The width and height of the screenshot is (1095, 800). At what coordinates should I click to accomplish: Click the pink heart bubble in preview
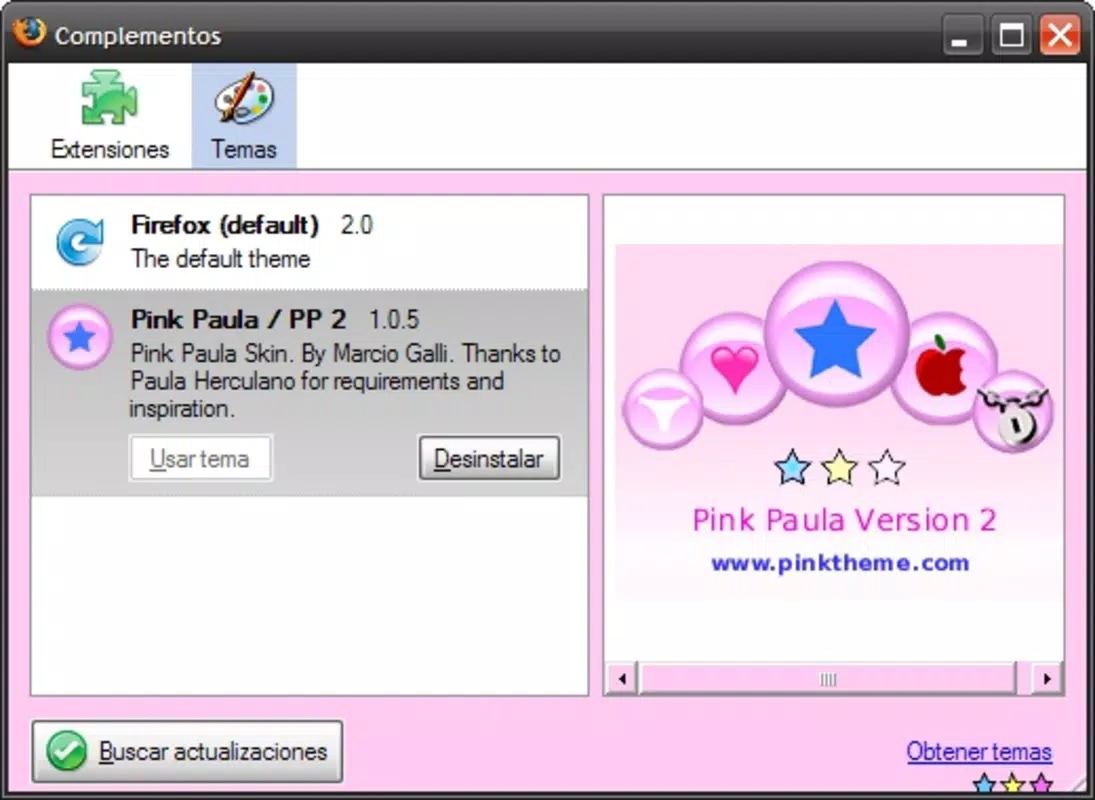coord(734,368)
